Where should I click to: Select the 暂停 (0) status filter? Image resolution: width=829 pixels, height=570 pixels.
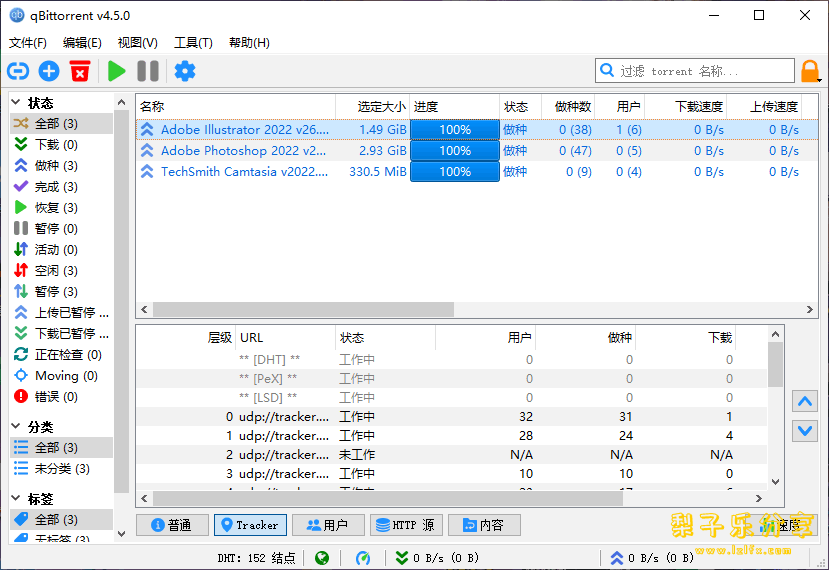pos(61,229)
